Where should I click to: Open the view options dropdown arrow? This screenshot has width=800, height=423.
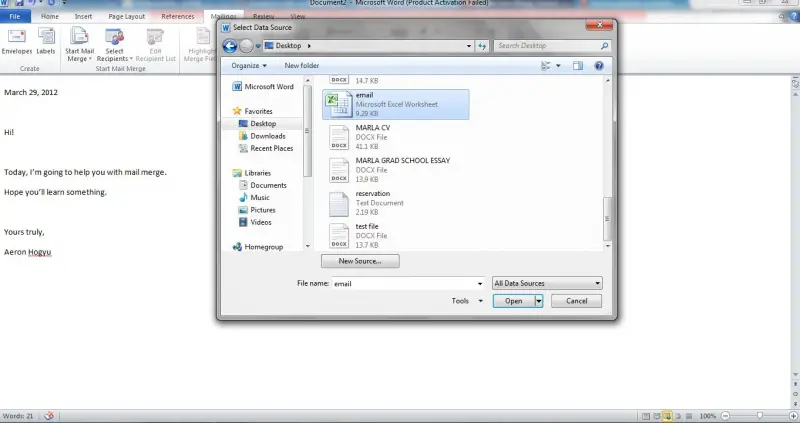[x=558, y=66]
